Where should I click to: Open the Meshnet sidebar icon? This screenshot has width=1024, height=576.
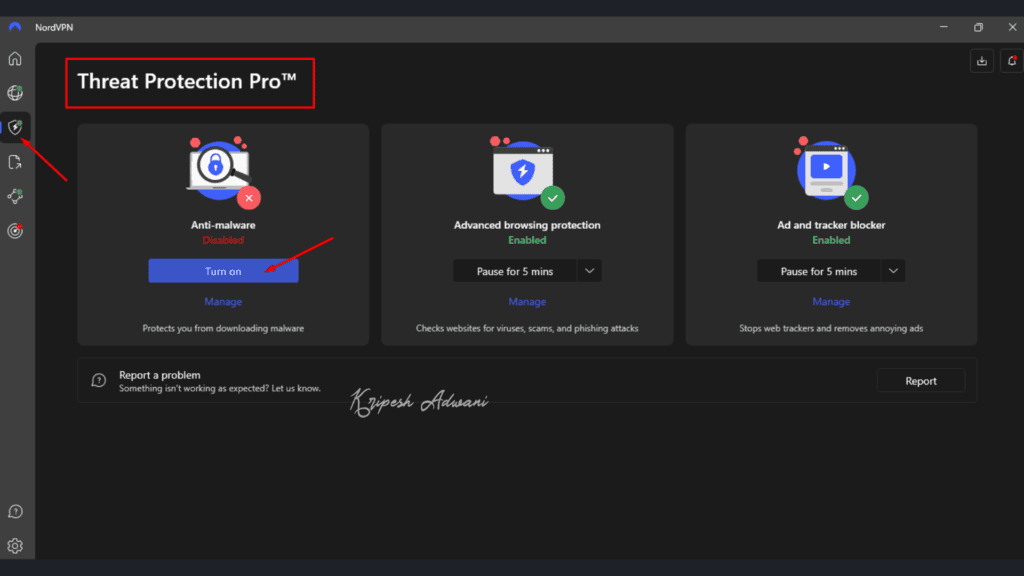[14, 196]
